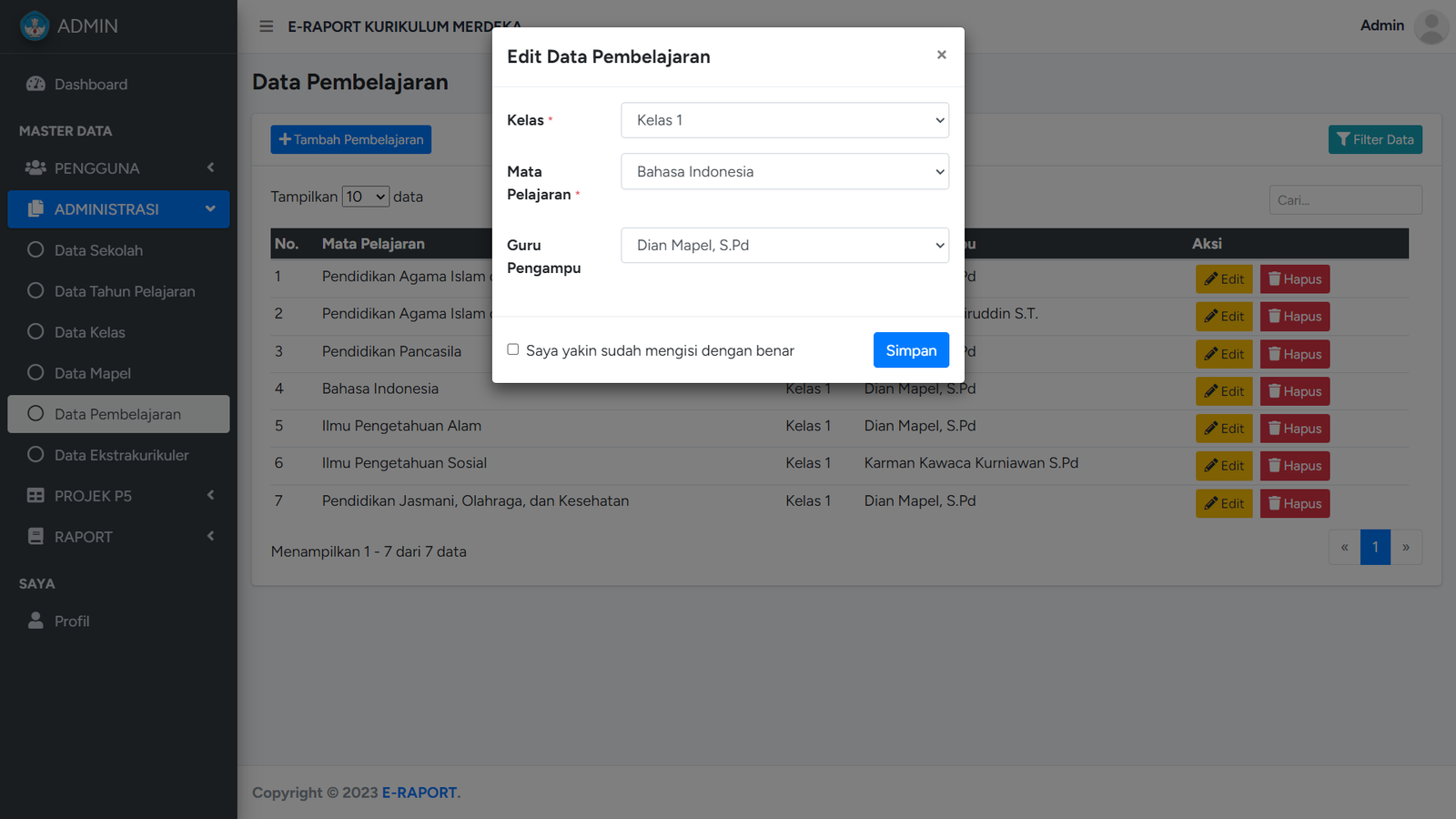Delete row 7 with its Hapus button

click(x=1294, y=503)
